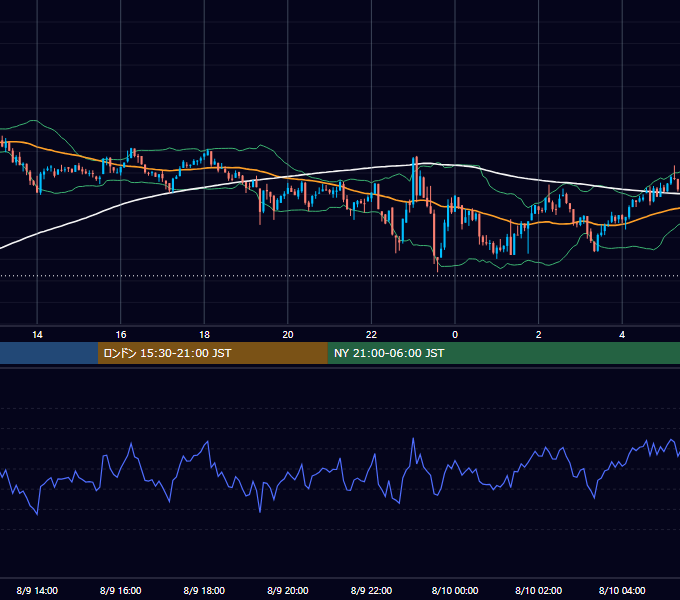The height and width of the screenshot is (600, 680).
Task: Click the blue session band before London
Action: pos(49,353)
